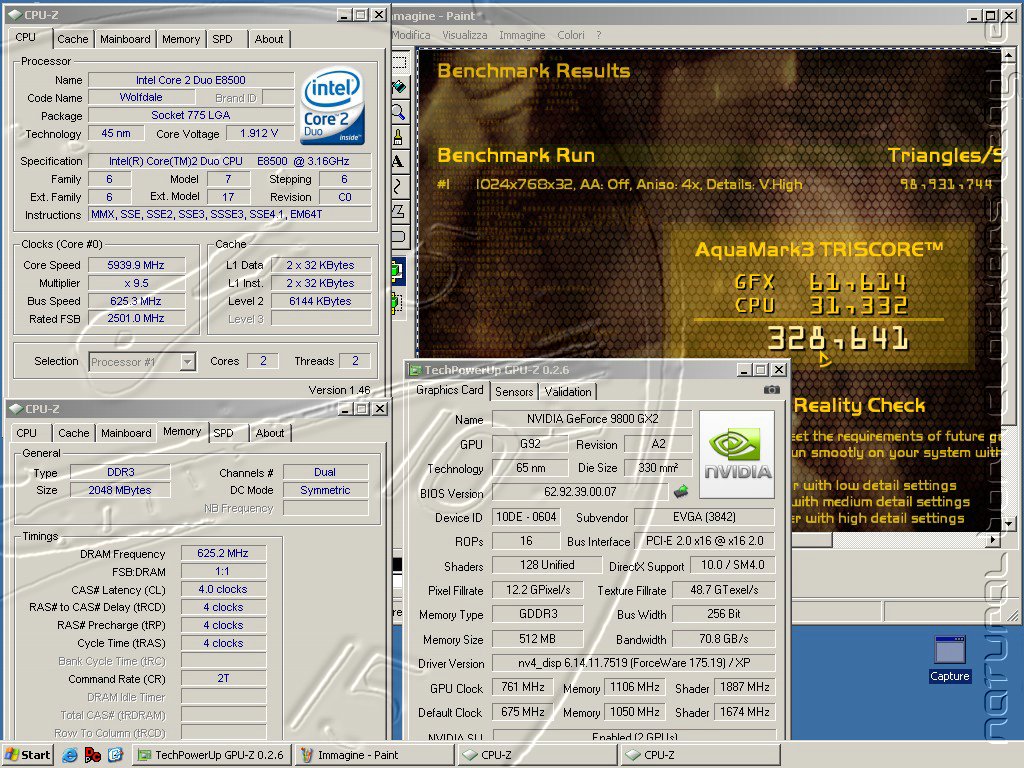This screenshot has height=768, width=1024.
Task: Click the Start button
Action: coord(27,755)
